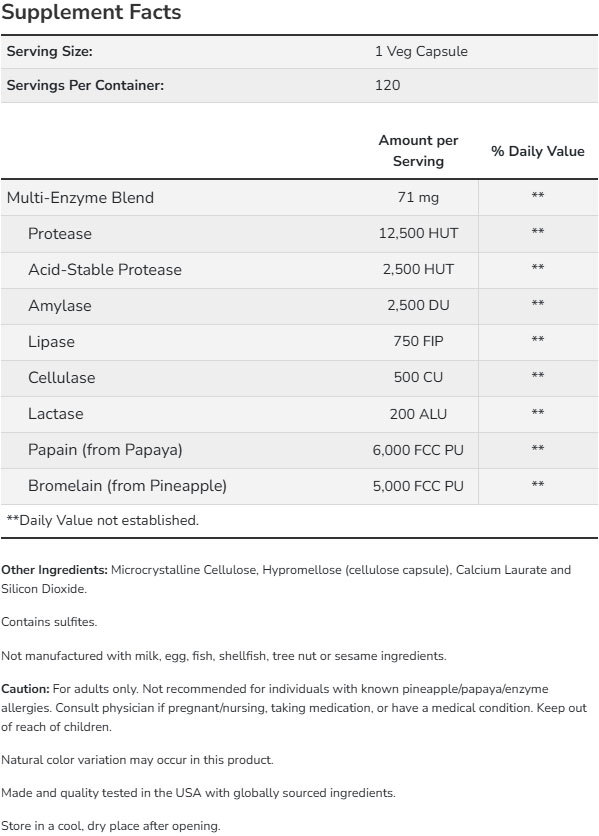Click the Servings Per Container label
This screenshot has height=836, width=599.
click(85, 85)
